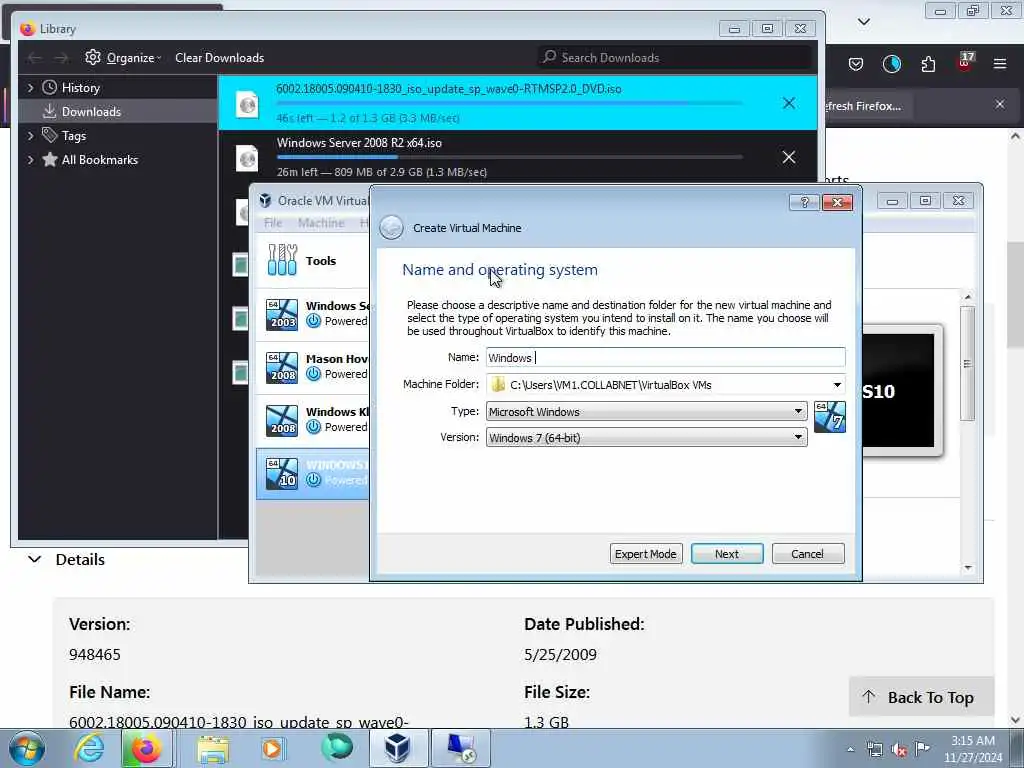Show hidden tray icons arrow
Image resolution: width=1024 pixels, height=768 pixels.
pyautogui.click(x=850, y=750)
